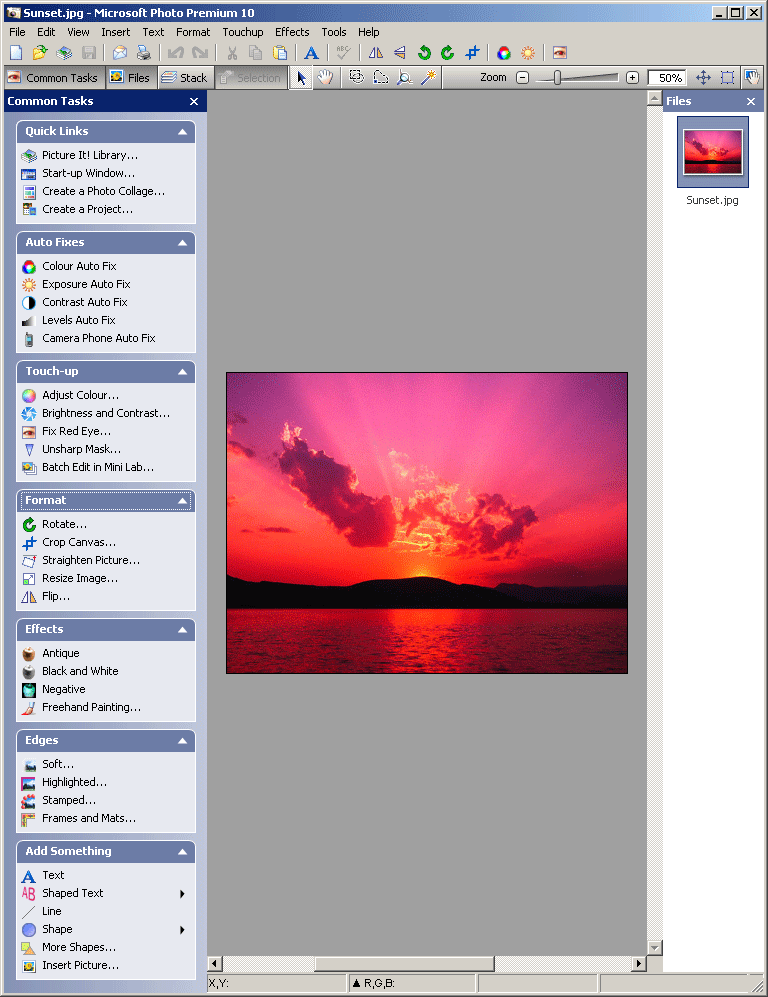
Task: Collapse the Add Something section
Action: click(182, 852)
